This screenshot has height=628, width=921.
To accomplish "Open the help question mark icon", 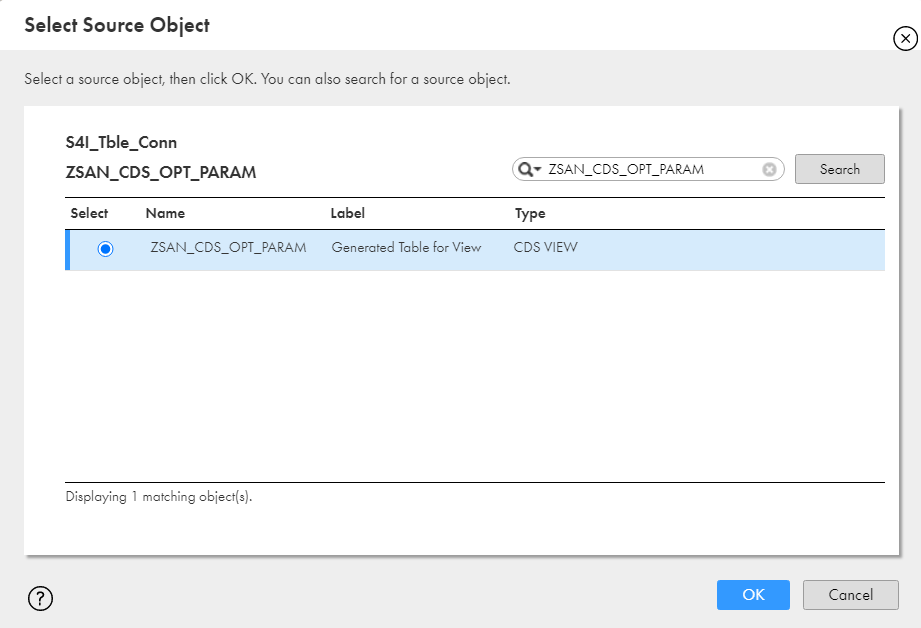I will [41, 598].
